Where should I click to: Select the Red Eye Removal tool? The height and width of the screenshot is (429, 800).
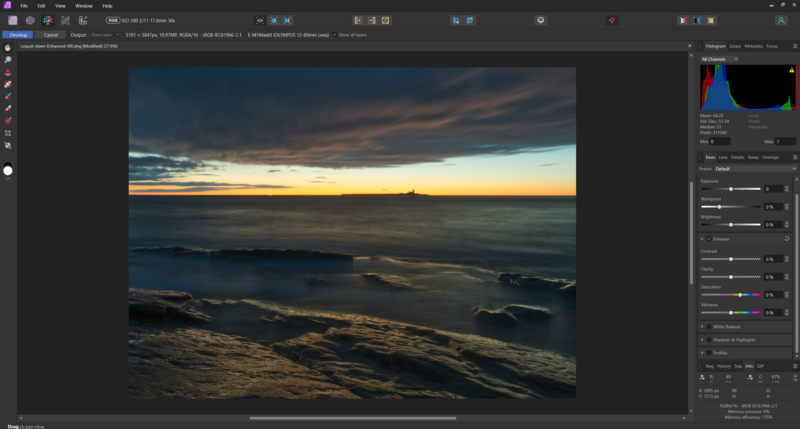pyautogui.click(x=8, y=72)
